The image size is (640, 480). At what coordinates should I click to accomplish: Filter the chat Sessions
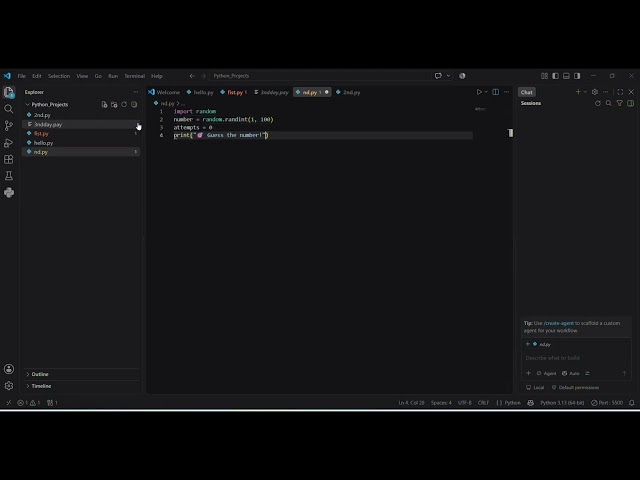620,103
